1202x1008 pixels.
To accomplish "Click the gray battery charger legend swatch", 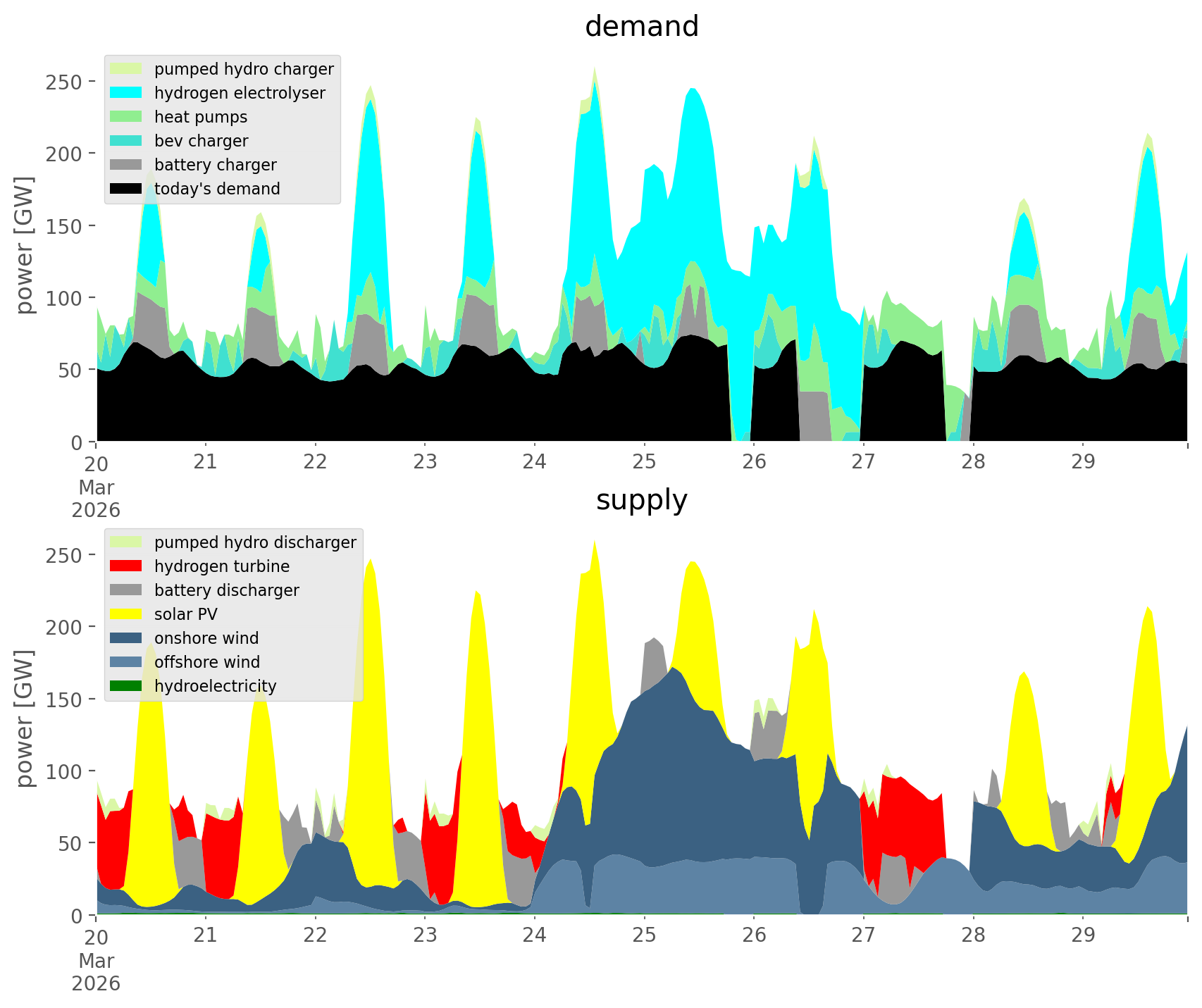I will [126, 165].
